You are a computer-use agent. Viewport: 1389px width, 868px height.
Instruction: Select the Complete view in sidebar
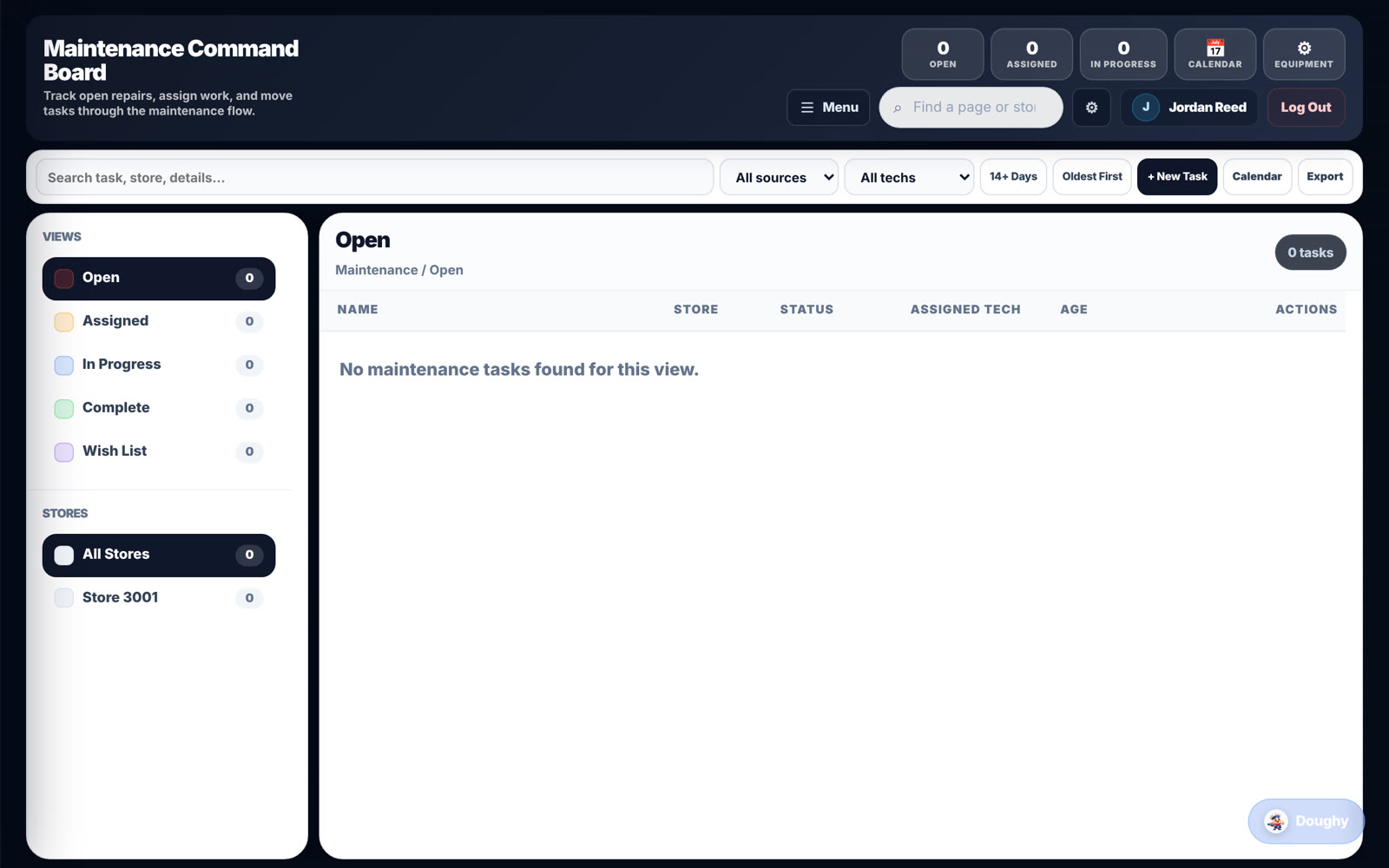point(159,409)
